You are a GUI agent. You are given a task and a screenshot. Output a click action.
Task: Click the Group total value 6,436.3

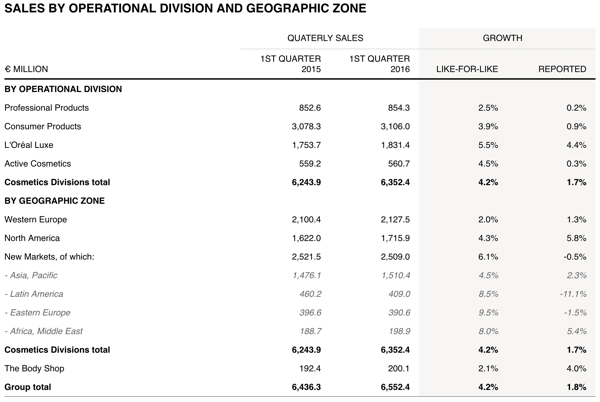pos(306,387)
